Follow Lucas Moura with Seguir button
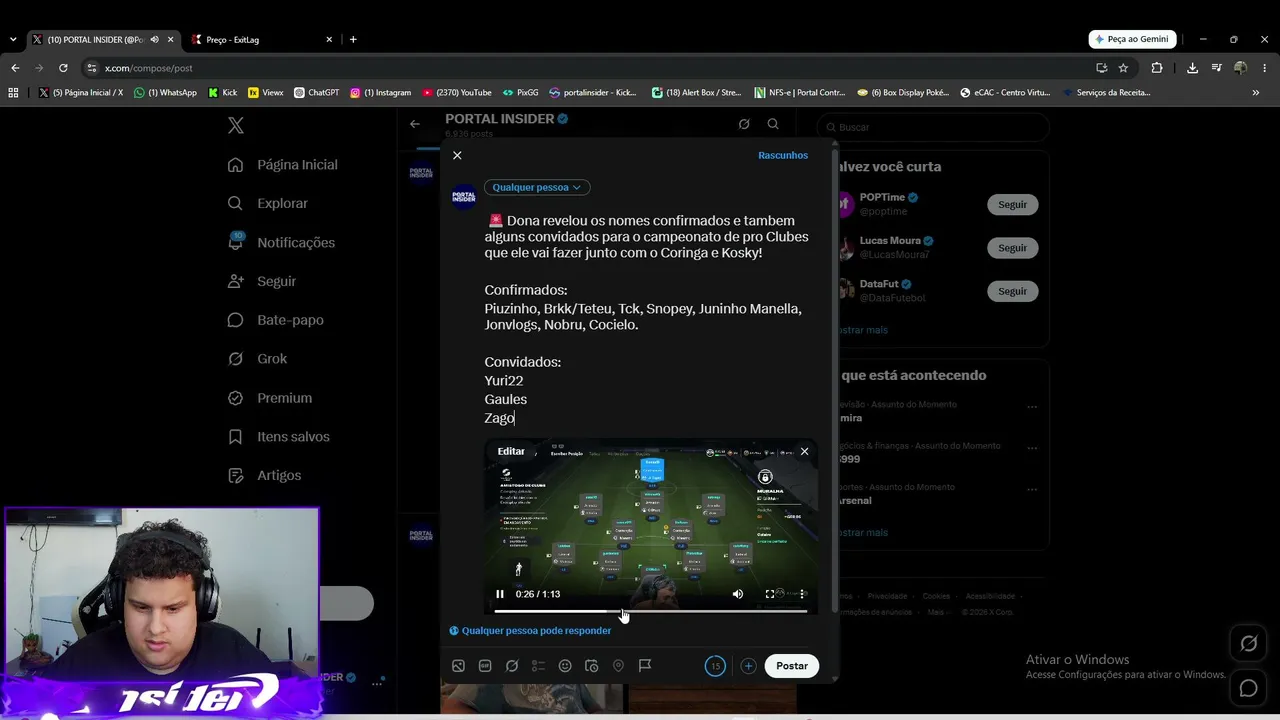 tap(1012, 248)
